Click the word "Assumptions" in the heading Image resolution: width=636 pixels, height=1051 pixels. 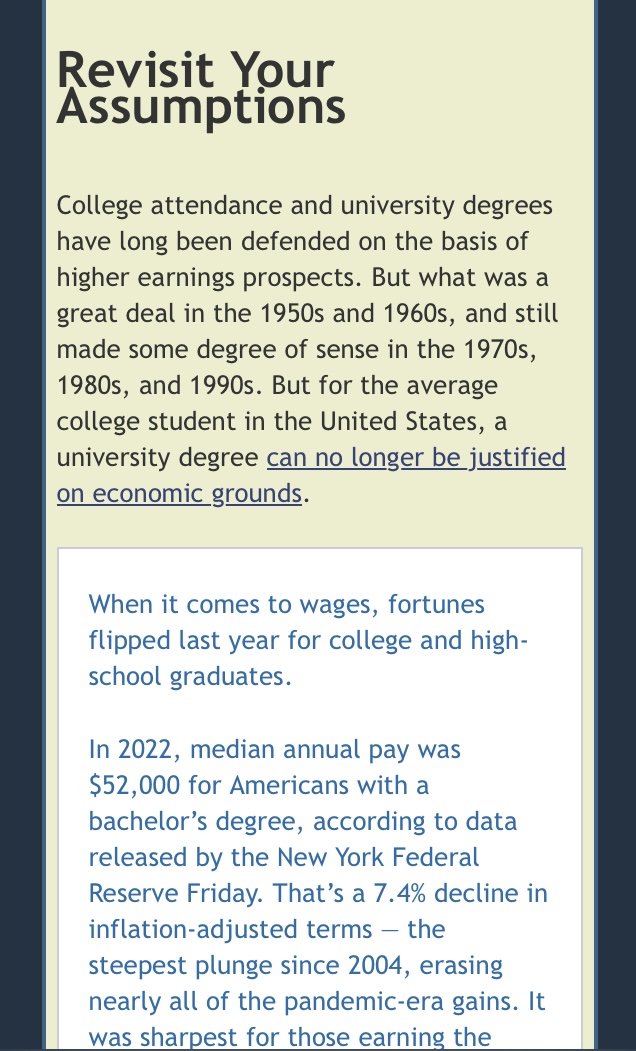[x=201, y=107]
